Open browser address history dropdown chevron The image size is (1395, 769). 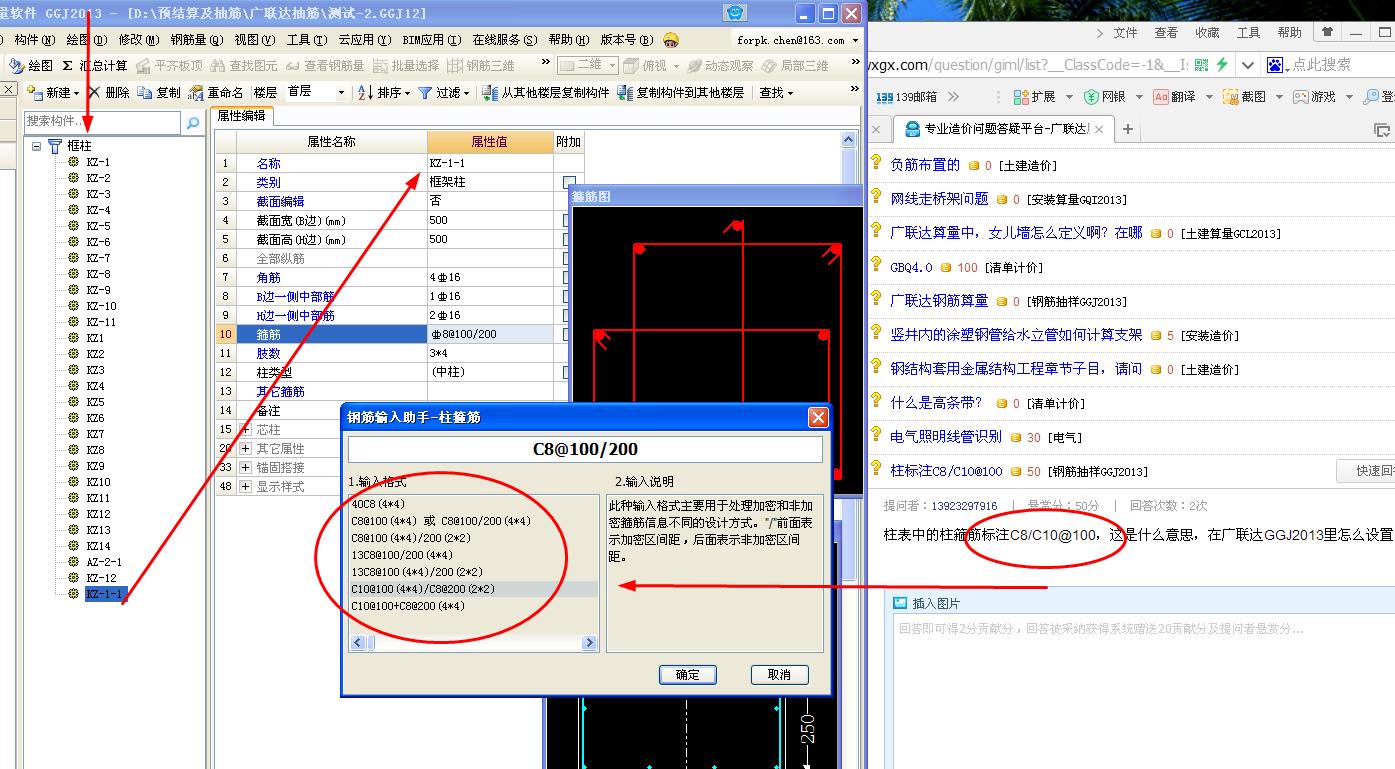[x=1248, y=65]
